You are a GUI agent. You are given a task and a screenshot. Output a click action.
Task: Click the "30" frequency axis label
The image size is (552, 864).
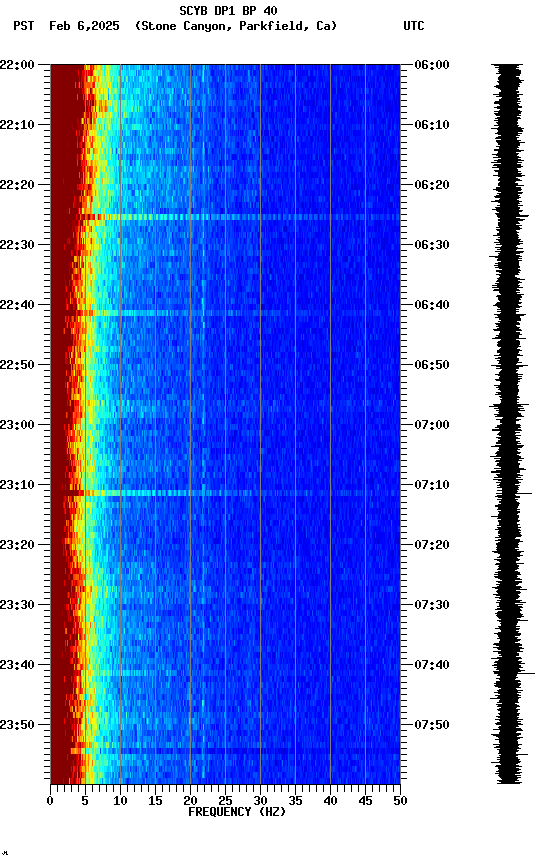(x=260, y=802)
